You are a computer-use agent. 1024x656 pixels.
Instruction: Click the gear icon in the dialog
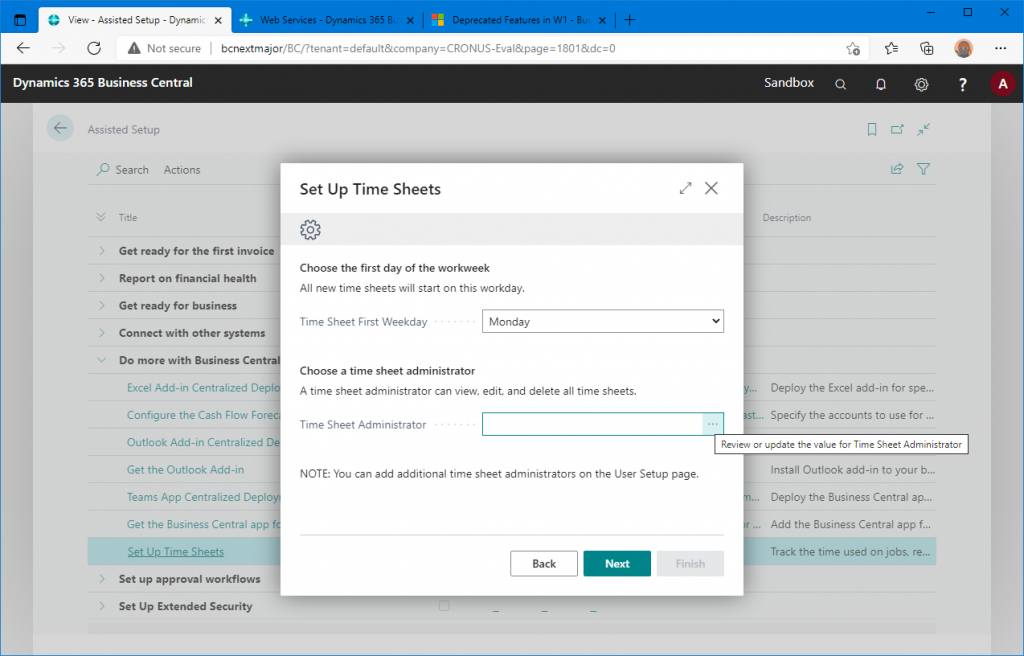(310, 230)
